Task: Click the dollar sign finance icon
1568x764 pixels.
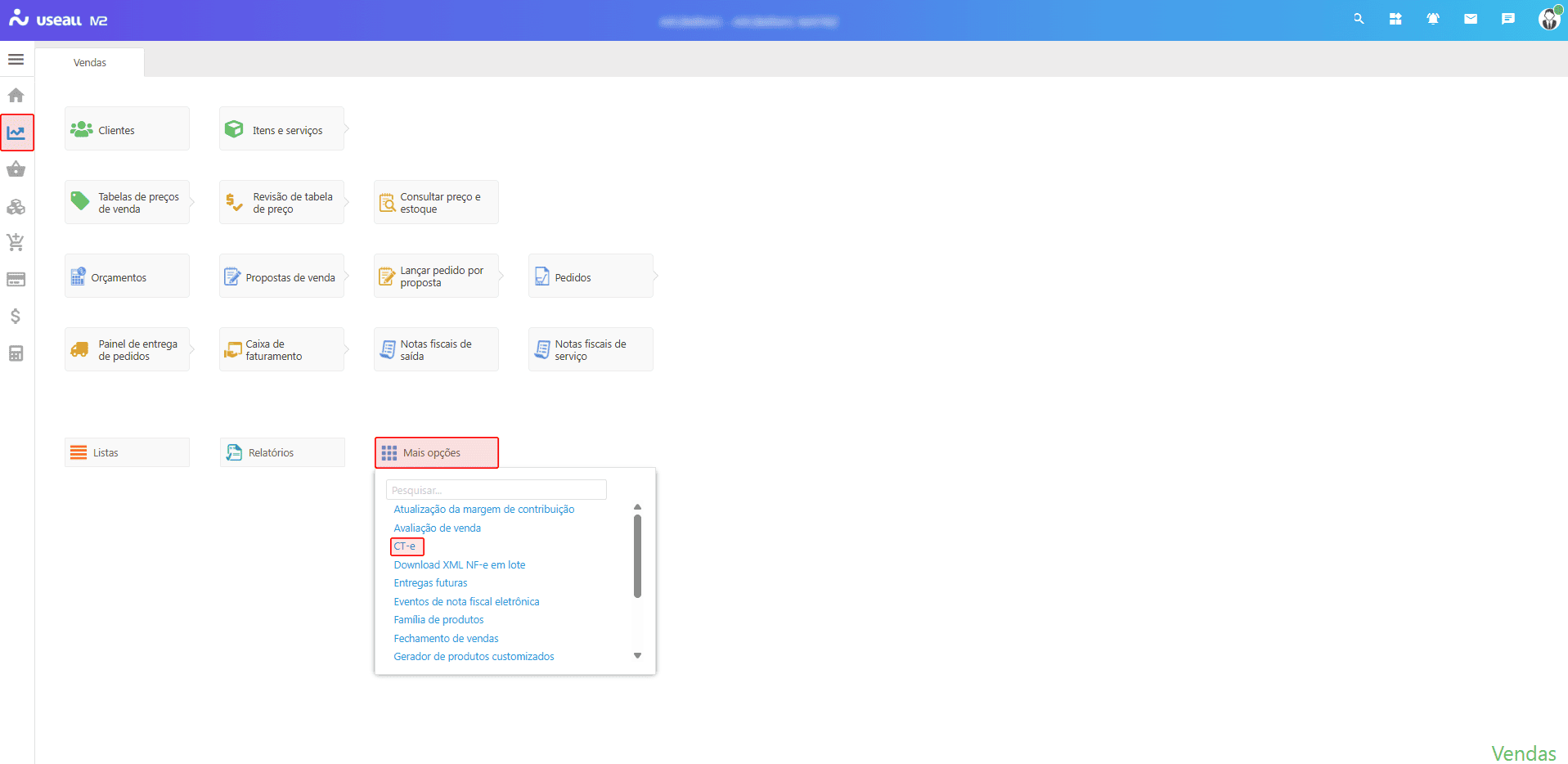Action: (16, 317)
